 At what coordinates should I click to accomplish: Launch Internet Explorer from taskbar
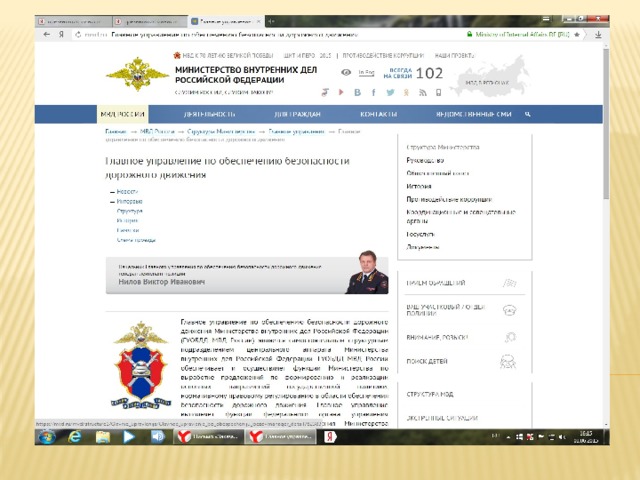coord(75,437)
